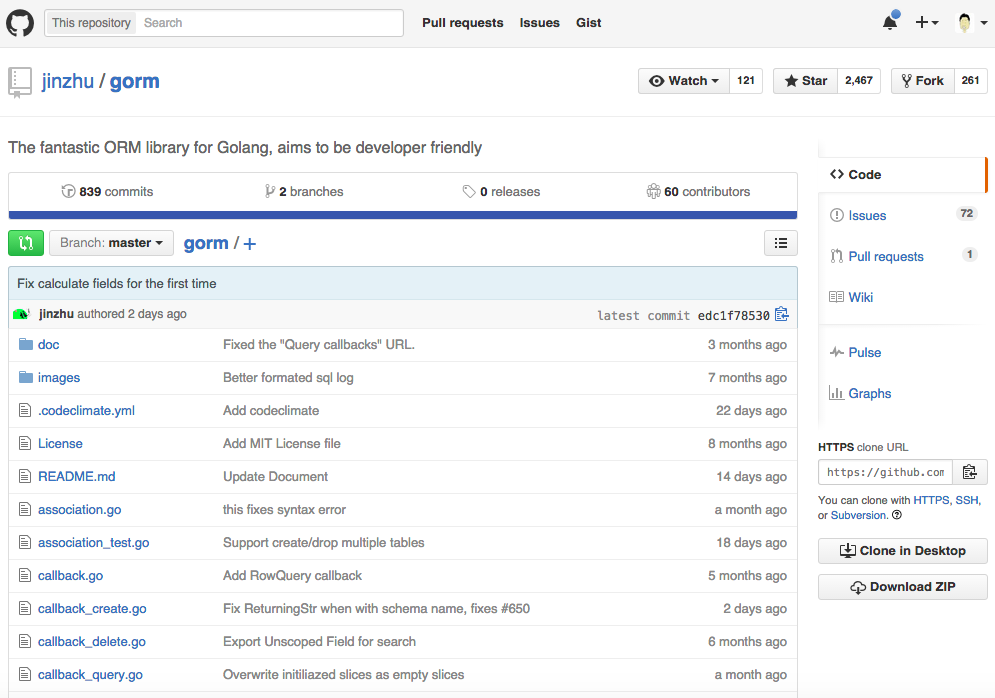This screenshot has width=995, height=698.
Task: View the 261 forks count
Action: coord(970,81)
